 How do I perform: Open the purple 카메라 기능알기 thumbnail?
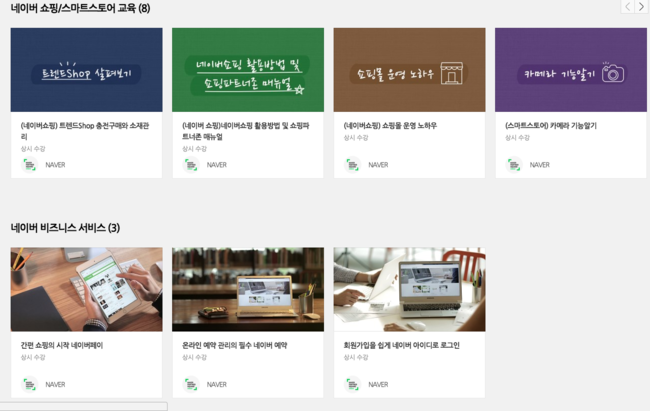point(571,70)
